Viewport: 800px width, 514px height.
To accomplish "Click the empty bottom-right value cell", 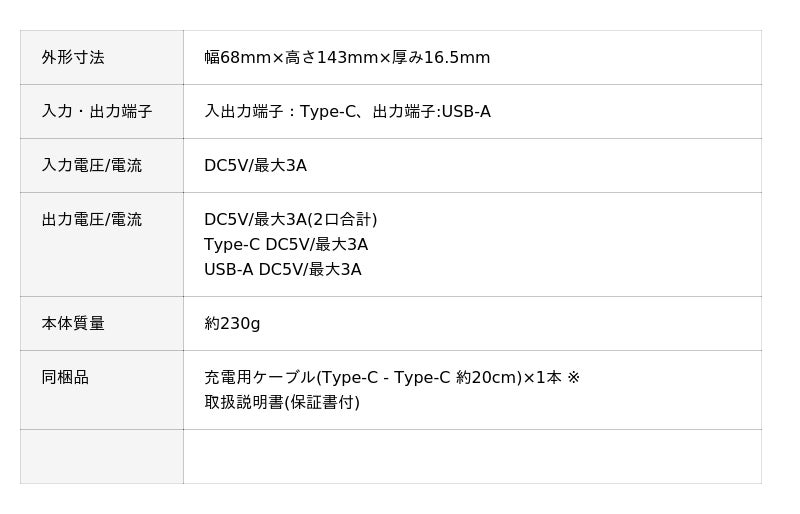I will [x=472, y=457].
